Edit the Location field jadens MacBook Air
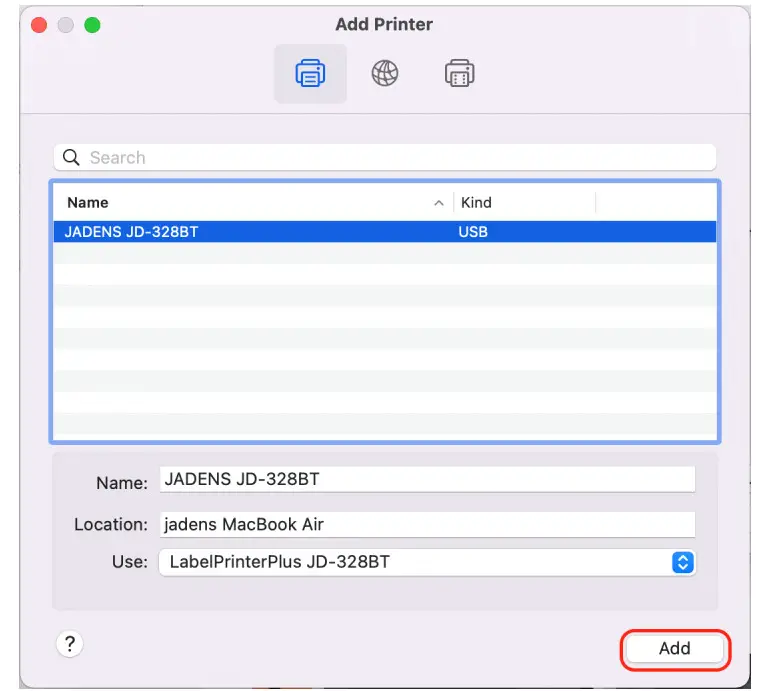 click(427, 525)
